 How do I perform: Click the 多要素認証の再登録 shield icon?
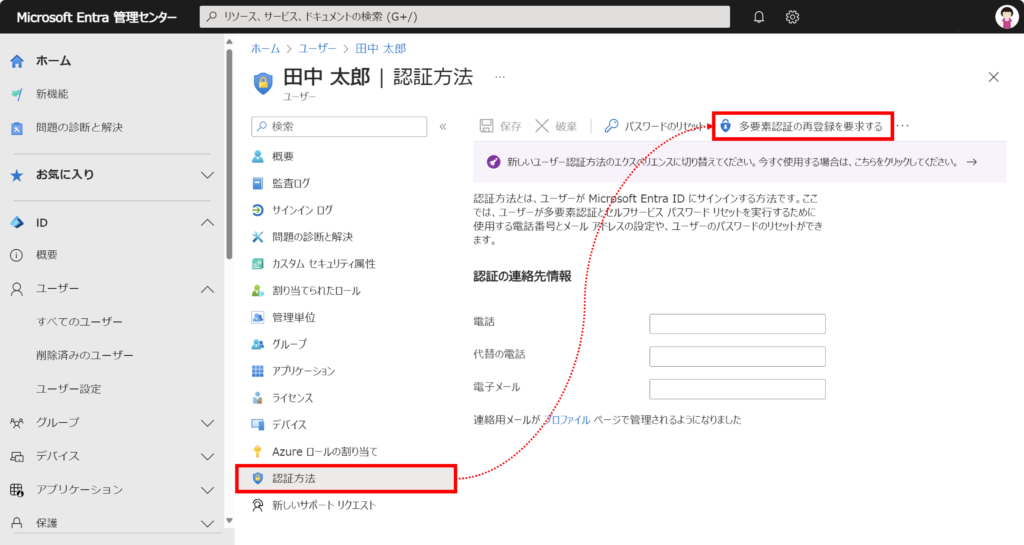[726, 126]
